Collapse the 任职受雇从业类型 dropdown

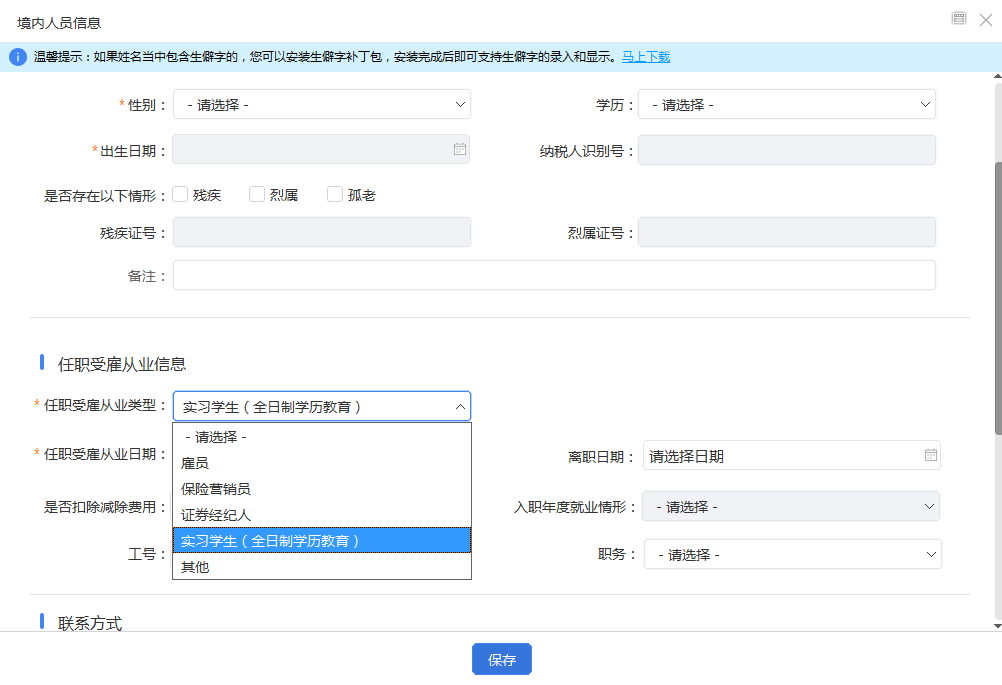click(x=459, y=405)
